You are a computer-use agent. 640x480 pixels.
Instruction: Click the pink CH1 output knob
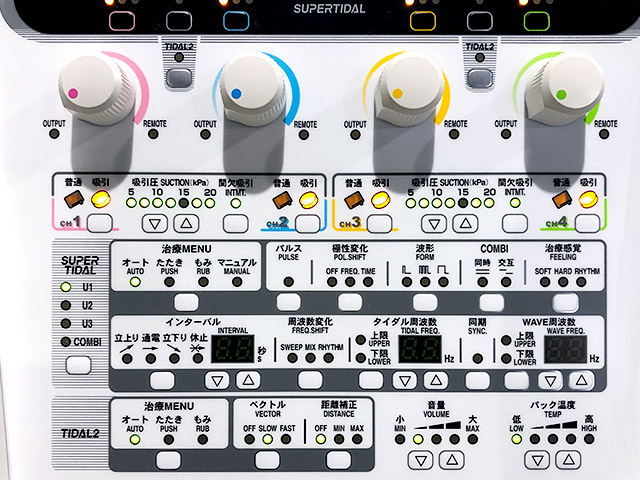pos(95,89)
